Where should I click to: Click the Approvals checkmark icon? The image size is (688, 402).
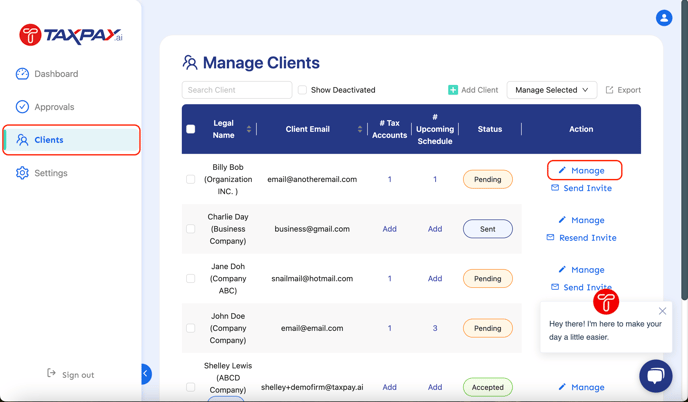tap(22, 107)
